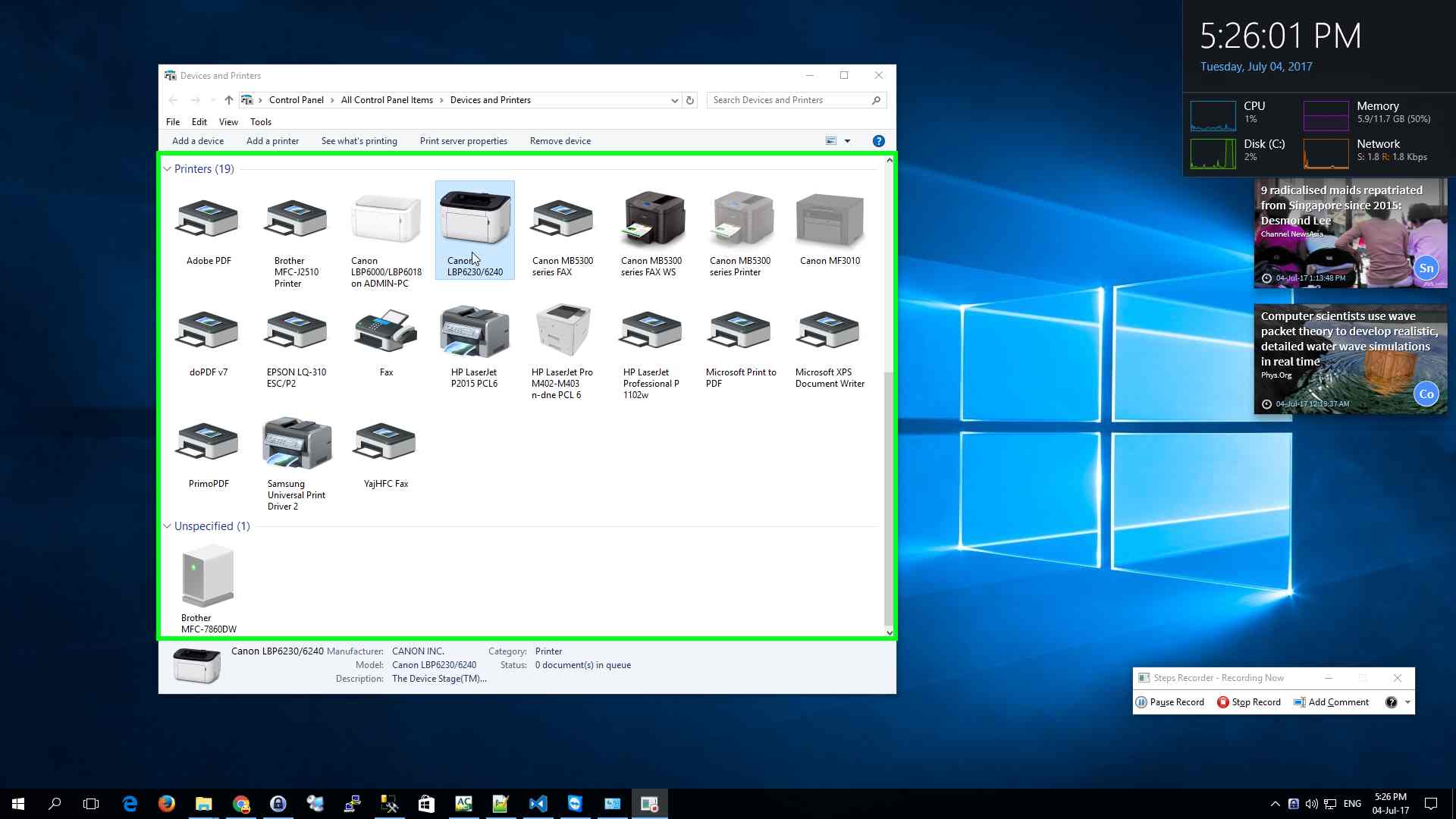The width and height of the screenshot is (1456, 819).
Task: Click Print server properties
Action: (463, 141)
